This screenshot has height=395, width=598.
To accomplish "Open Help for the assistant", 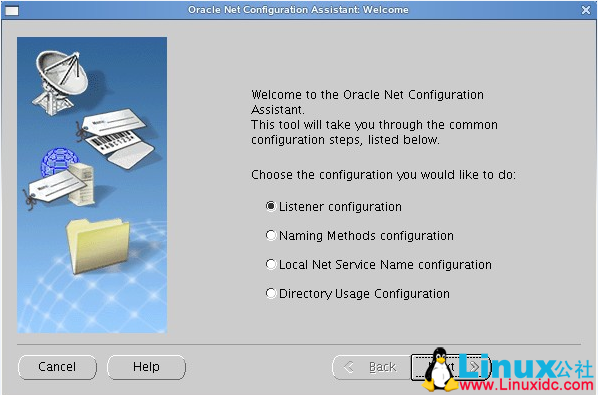I will pyautogui.click(x=146, y=367).
